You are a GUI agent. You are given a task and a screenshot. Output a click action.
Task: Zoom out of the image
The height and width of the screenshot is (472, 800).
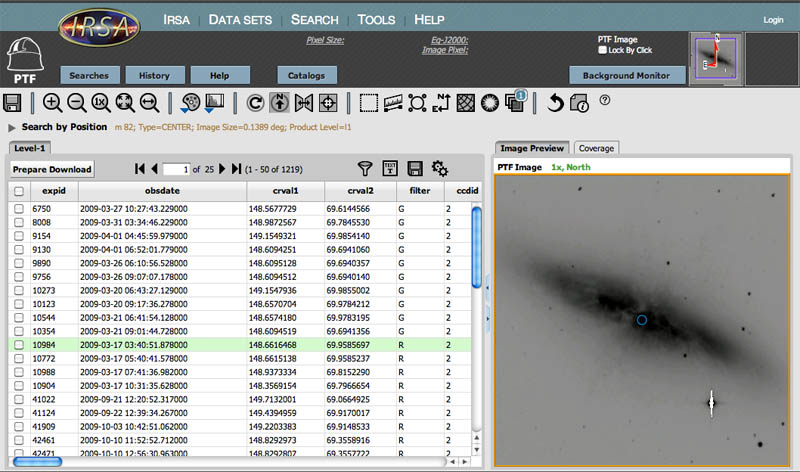coord(76,102)
